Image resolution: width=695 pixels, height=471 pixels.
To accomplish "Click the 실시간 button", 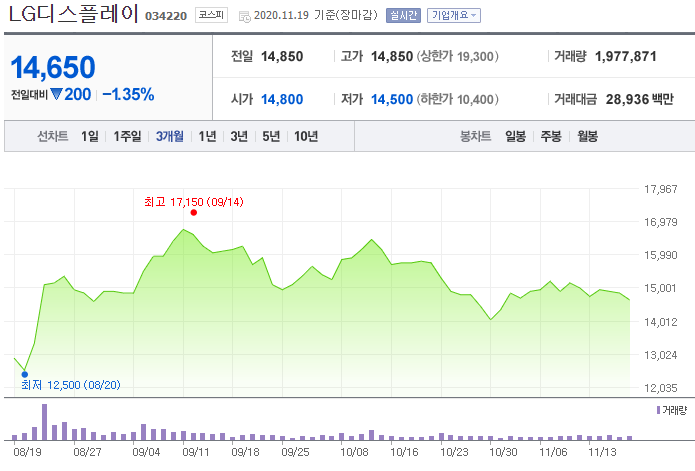I will 403,16.
